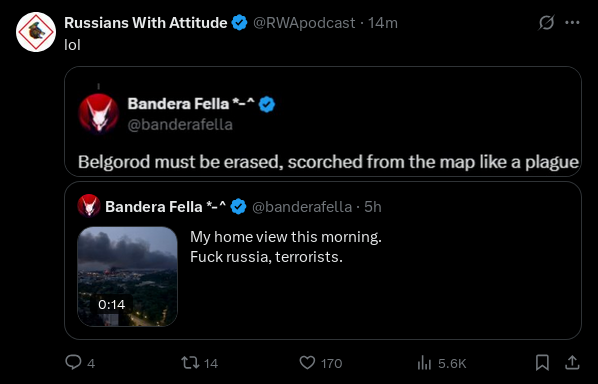
Task: Click the repost arrows icon
Action: tap(190, 362)
